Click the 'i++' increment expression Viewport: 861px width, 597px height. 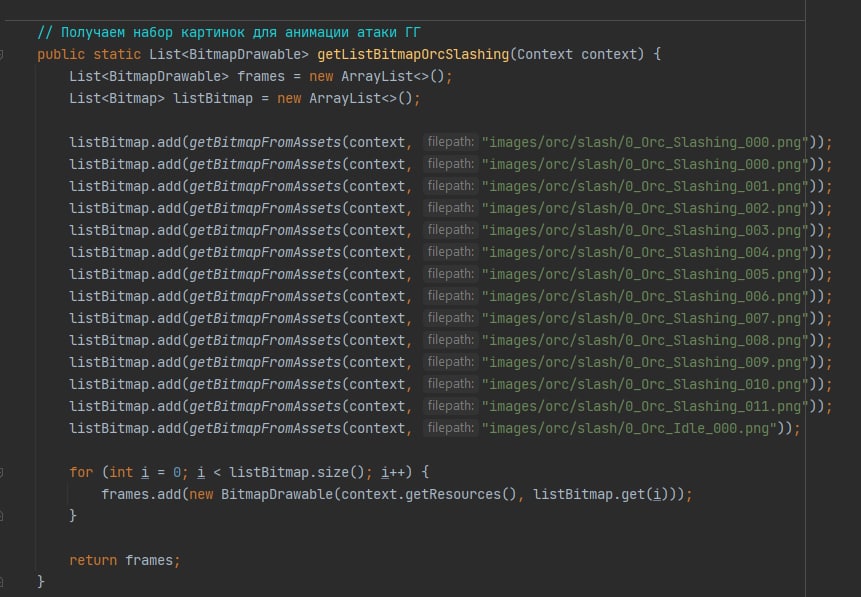pos(393,472)
